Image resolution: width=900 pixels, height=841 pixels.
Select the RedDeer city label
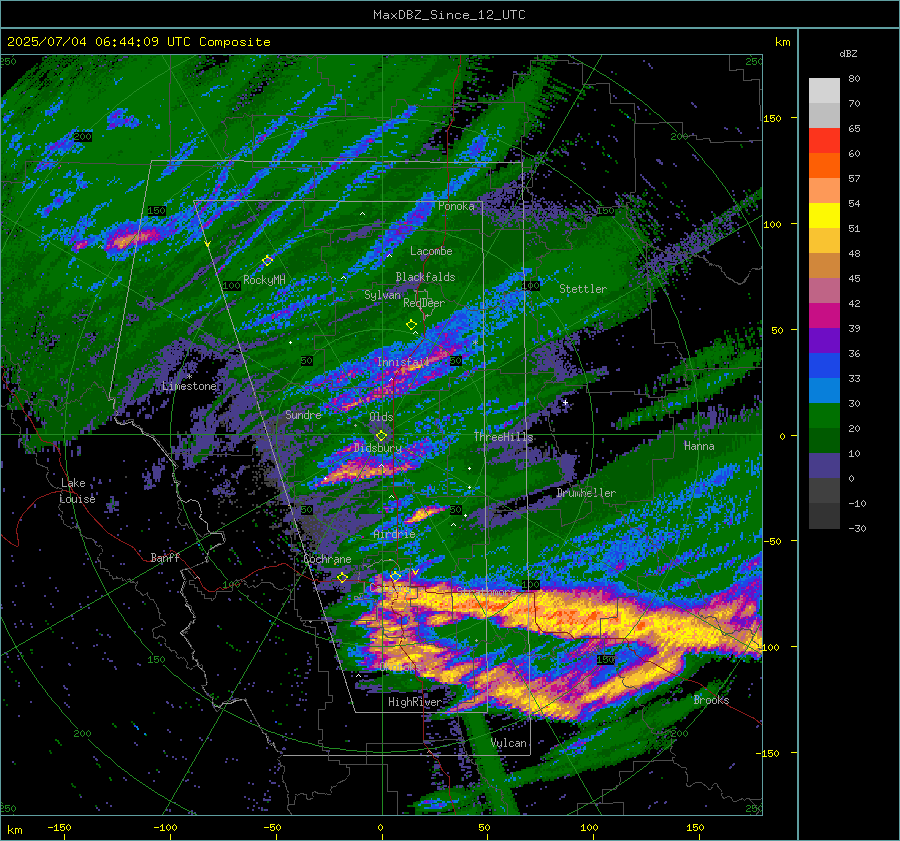click(424, 303)
